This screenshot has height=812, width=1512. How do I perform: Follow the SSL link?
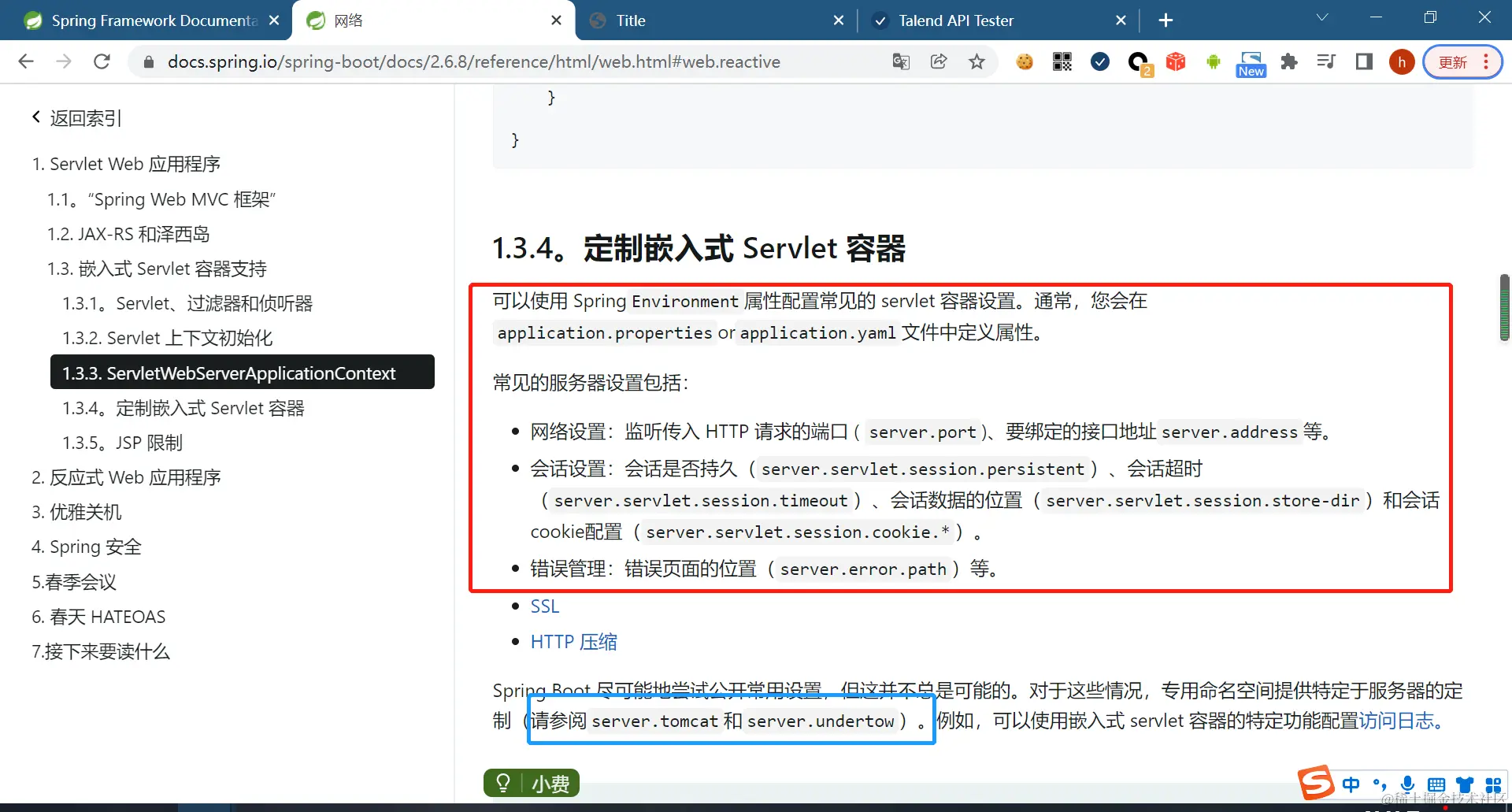pyautogui.click(x=544, y=606)
